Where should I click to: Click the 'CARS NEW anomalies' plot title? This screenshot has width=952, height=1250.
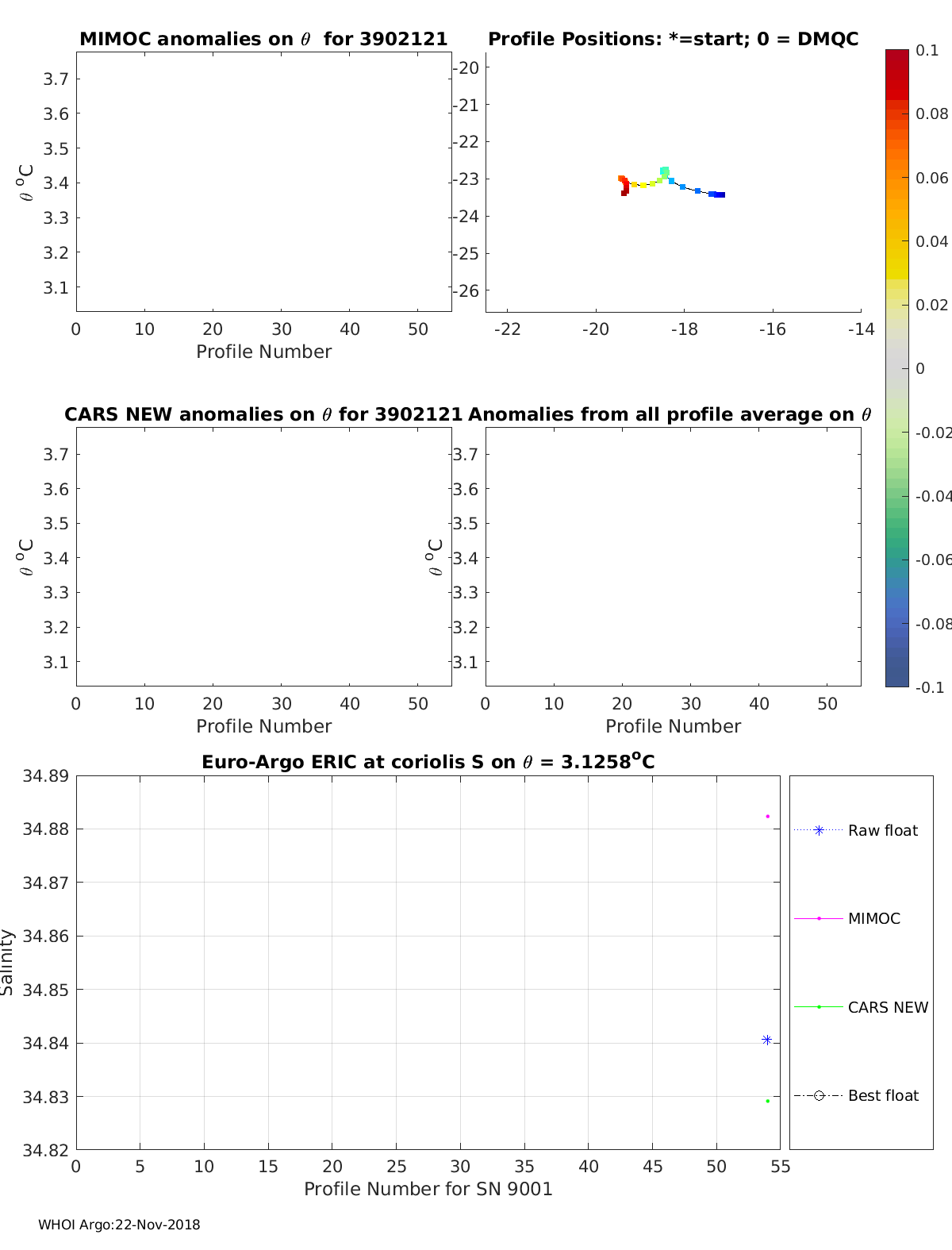tap(263, 414)
